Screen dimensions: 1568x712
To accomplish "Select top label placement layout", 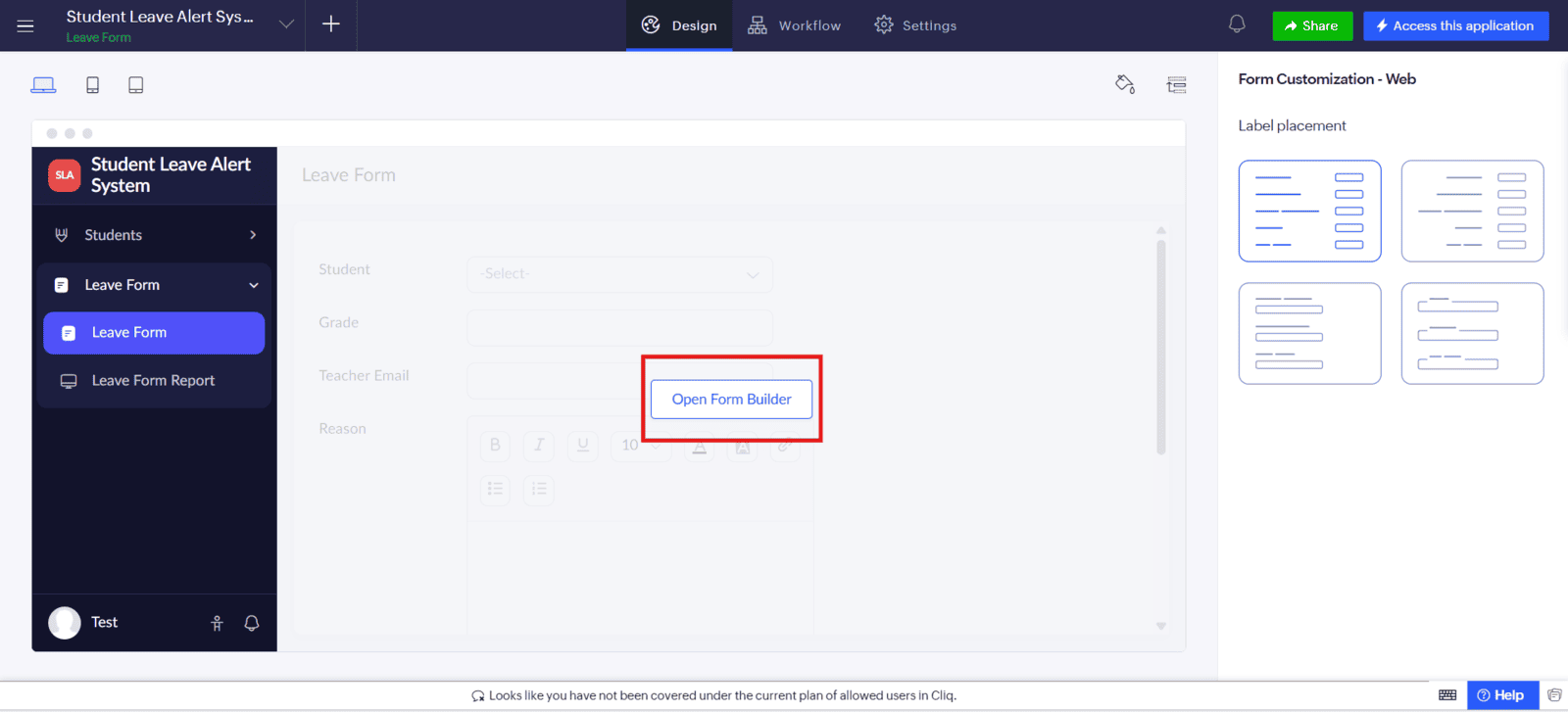I will [1309, 334].
